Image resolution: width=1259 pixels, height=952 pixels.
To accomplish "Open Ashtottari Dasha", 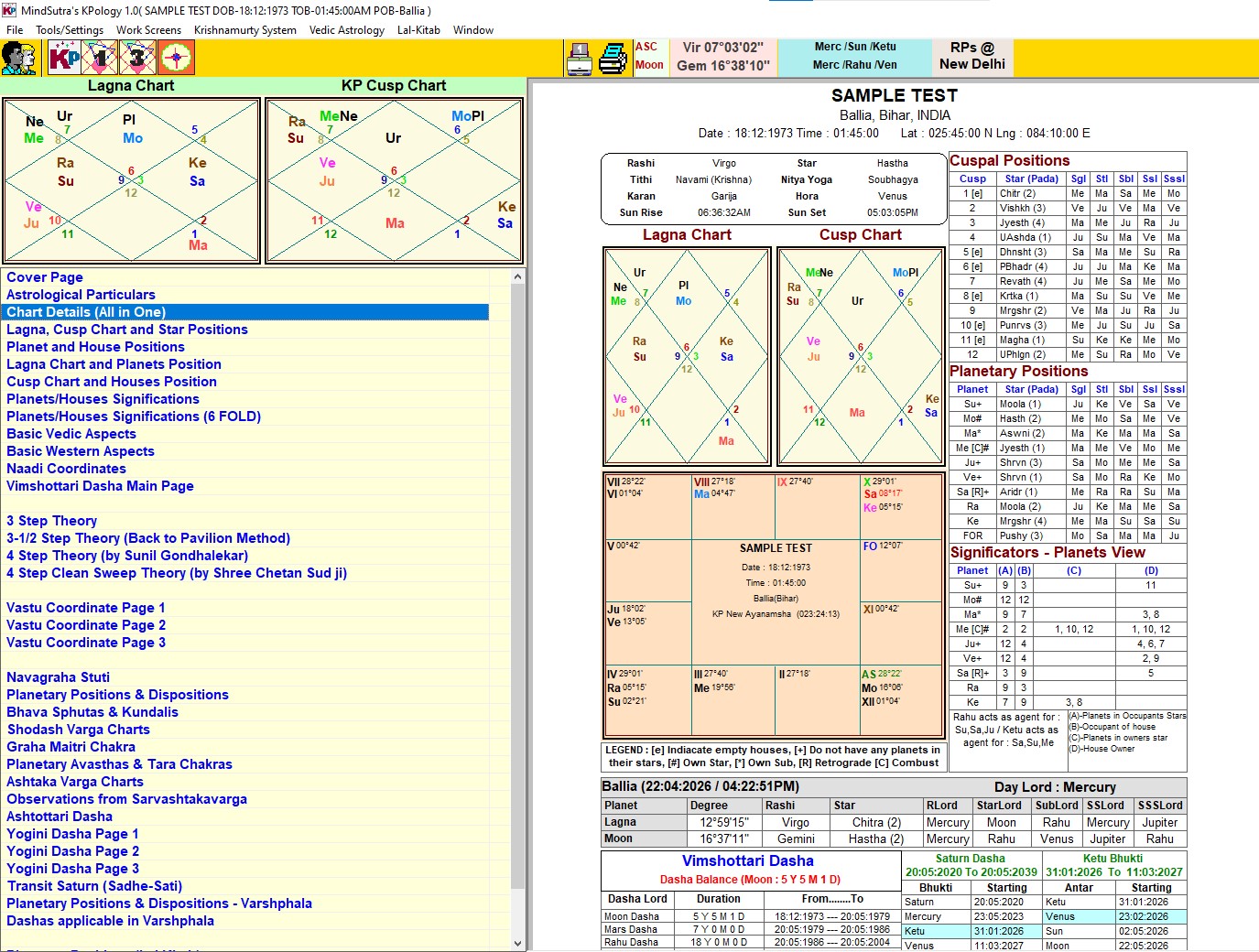I will (x=60, y=817).
